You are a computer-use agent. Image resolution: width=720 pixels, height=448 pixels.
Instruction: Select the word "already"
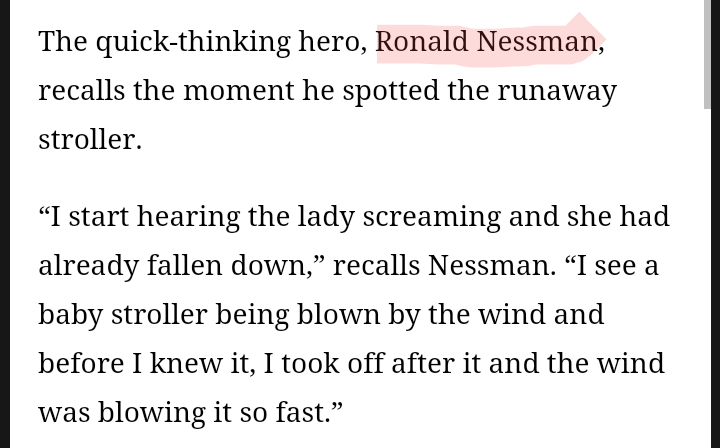click(87, 265)
